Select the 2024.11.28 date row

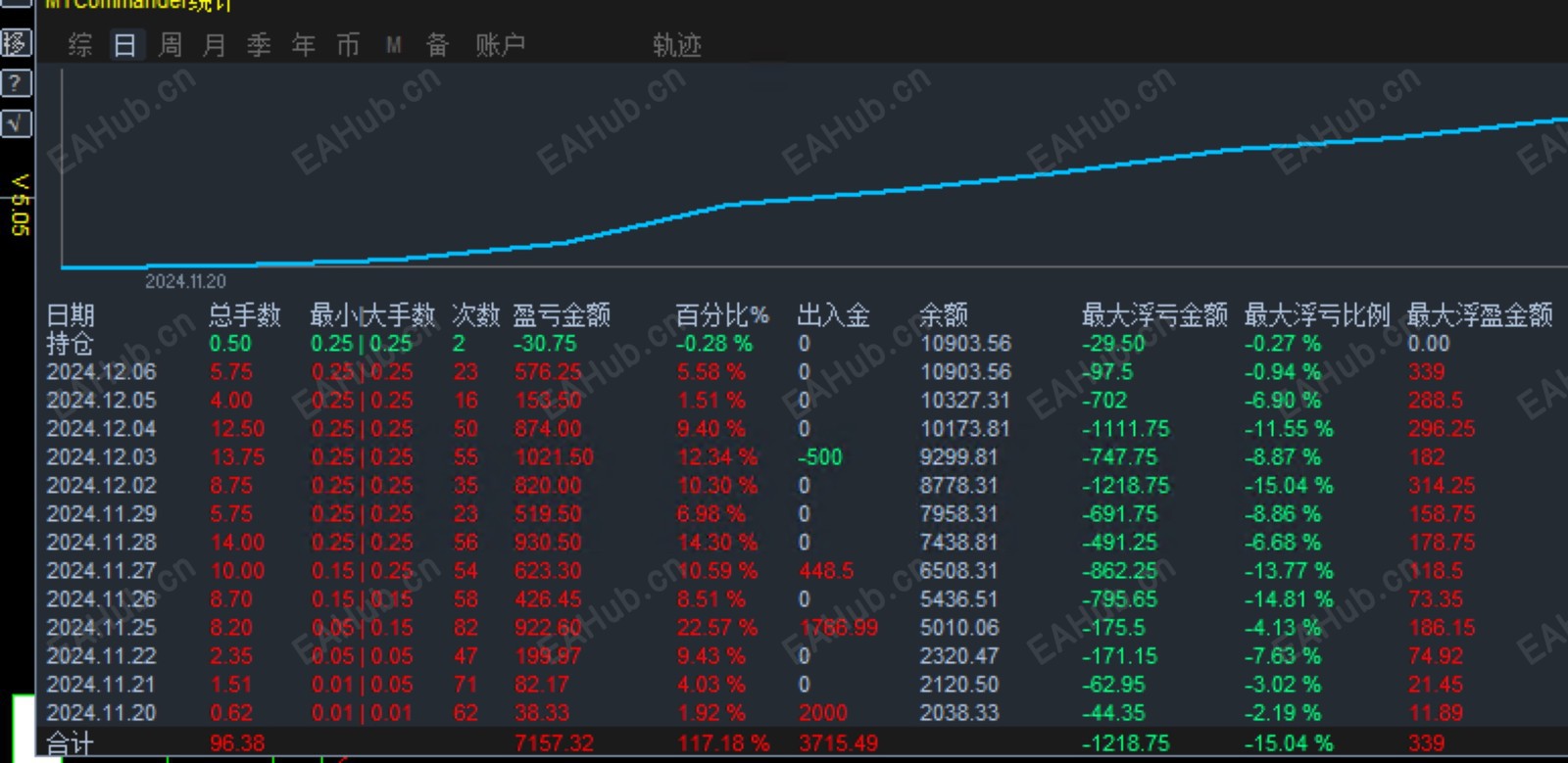pos(102,543)
